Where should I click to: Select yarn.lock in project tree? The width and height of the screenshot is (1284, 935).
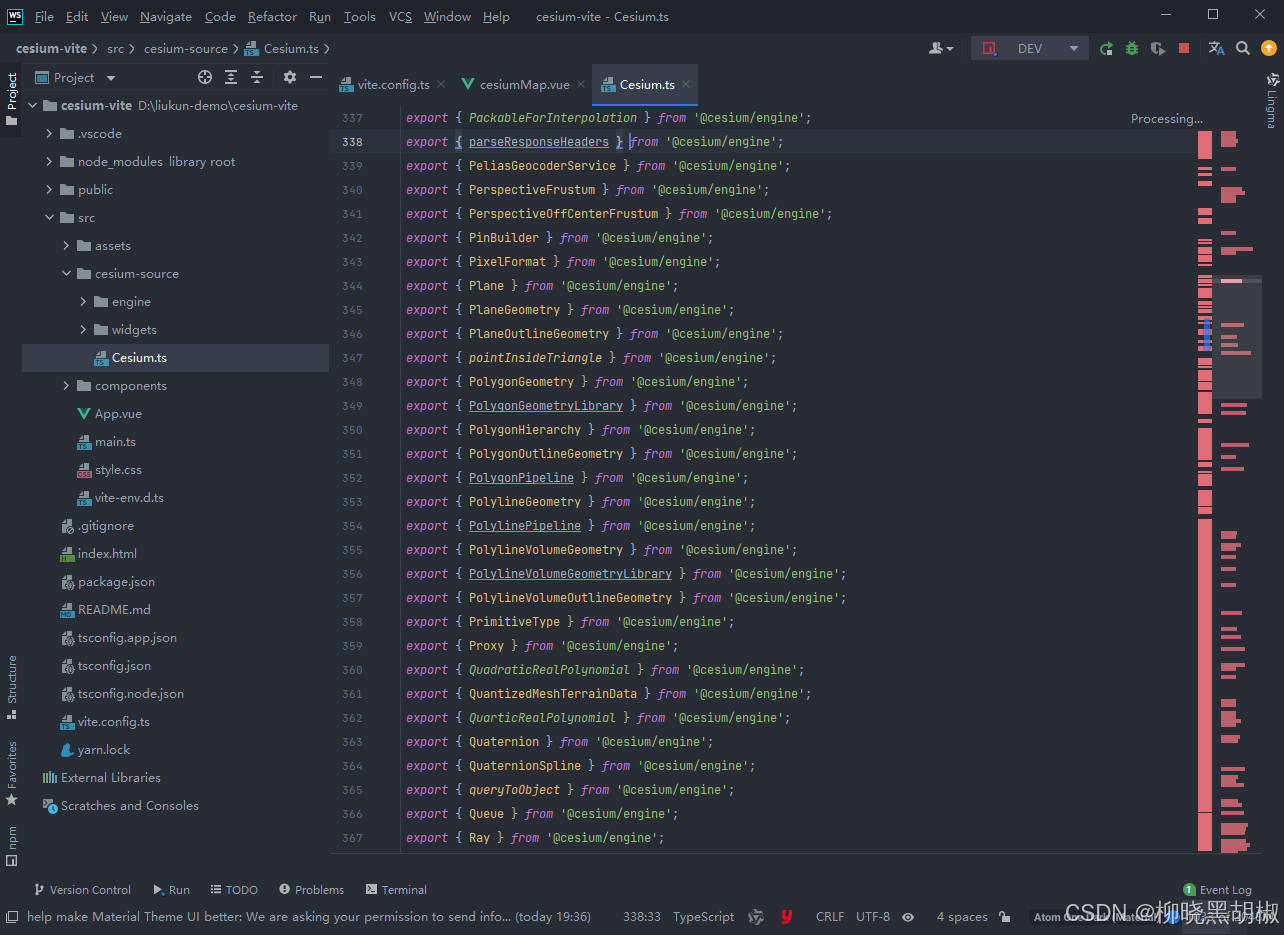104,749
